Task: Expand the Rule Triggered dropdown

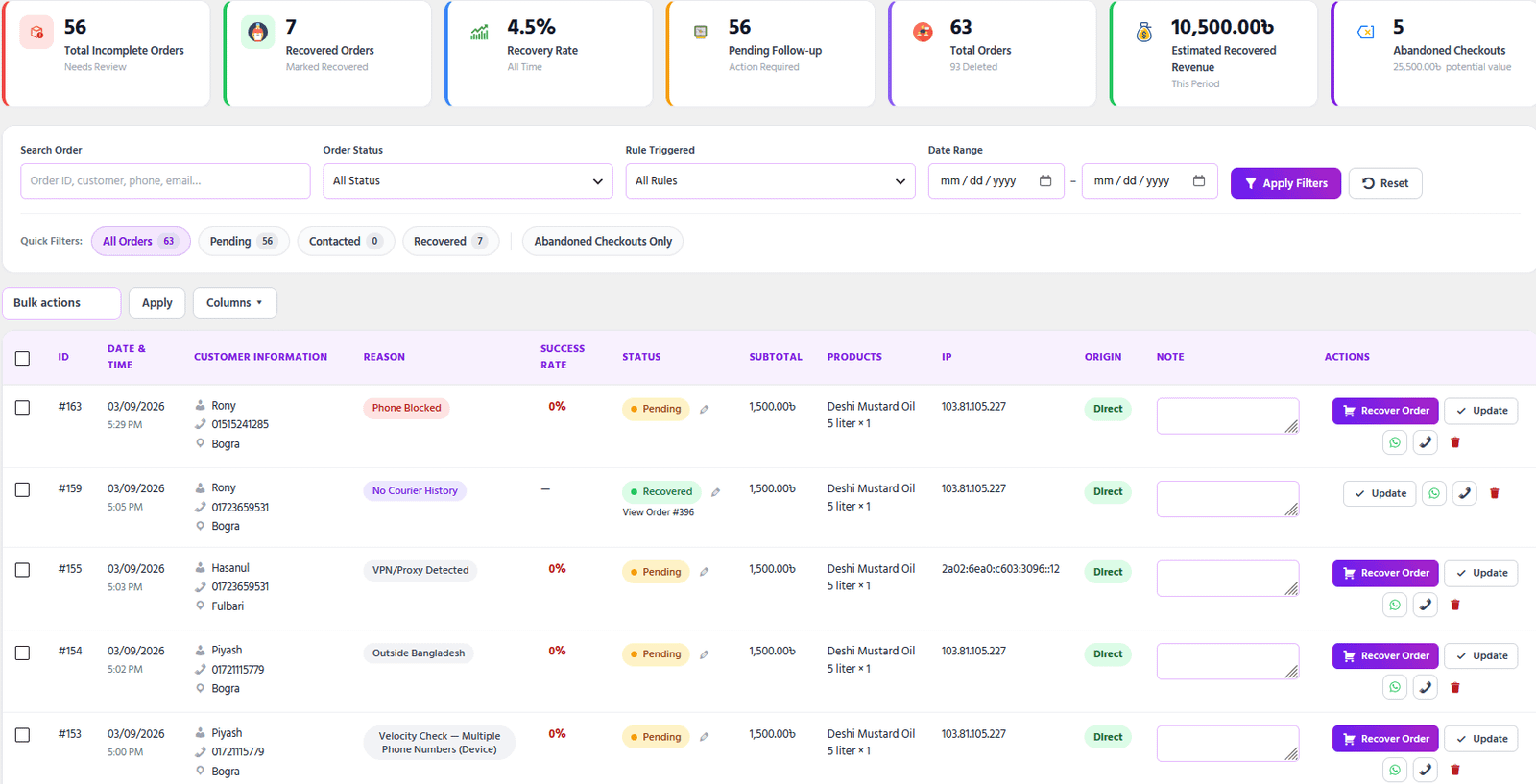Action: (770, 181)
